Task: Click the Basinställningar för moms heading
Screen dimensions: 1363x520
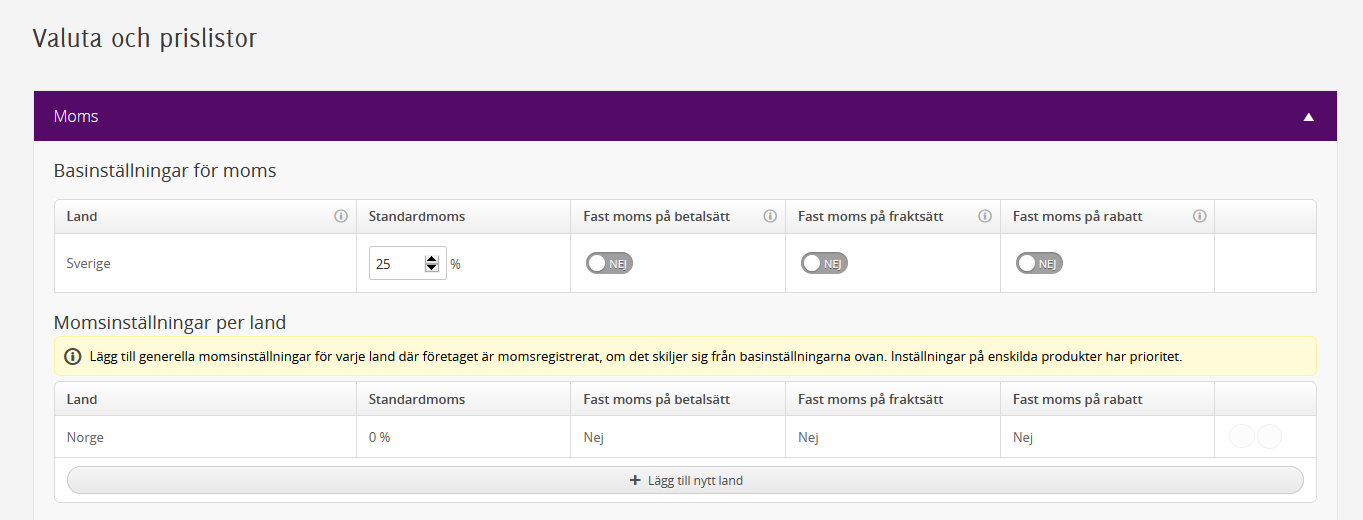Action: [x=165, y=171]
